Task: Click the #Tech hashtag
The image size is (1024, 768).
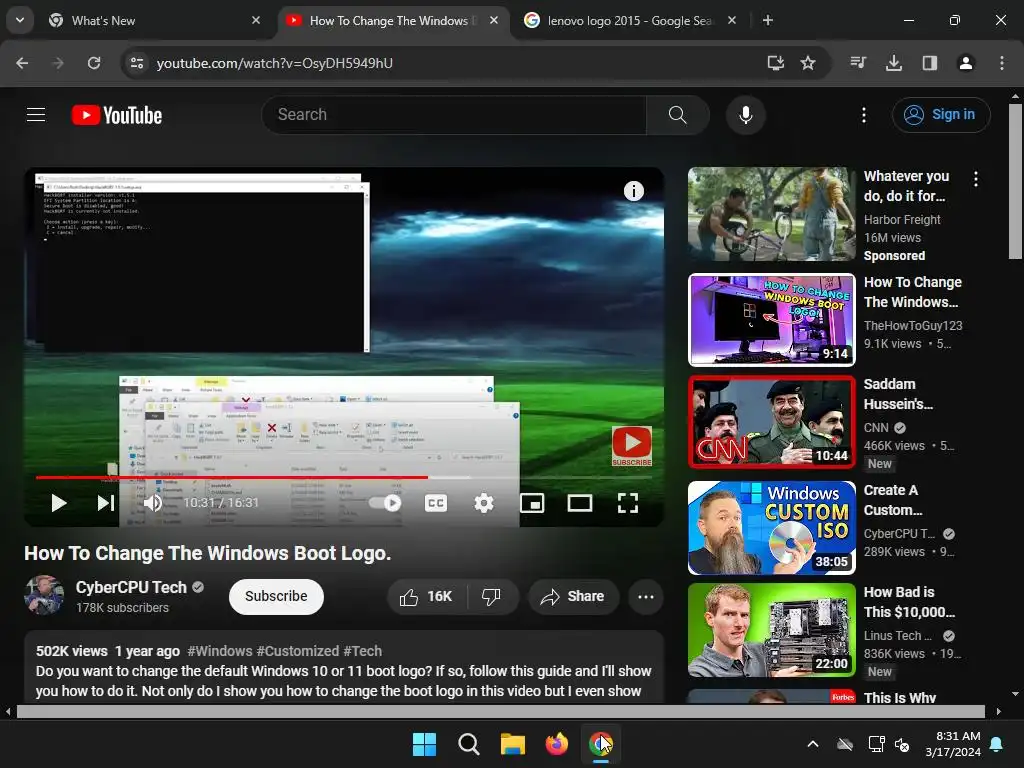Action: tap(362, 651)
